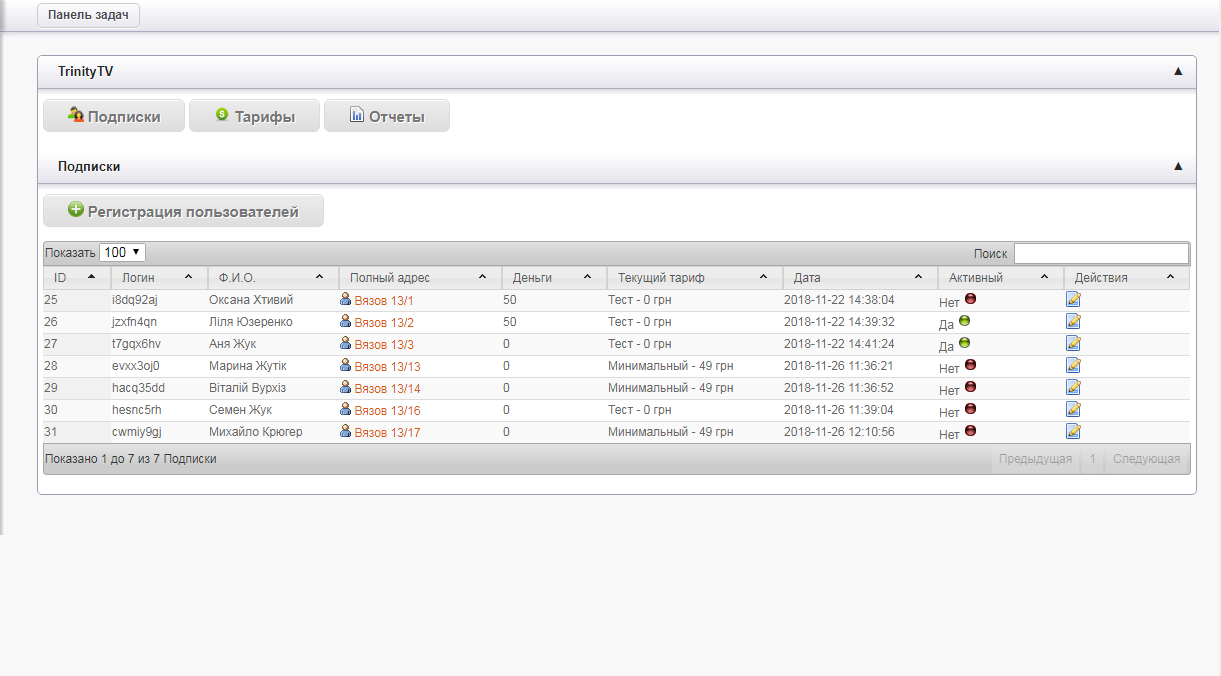Open address link Вязов 13/2
Image resolution: width=1221 pixels, height=676 pixels.
point(384,322)
